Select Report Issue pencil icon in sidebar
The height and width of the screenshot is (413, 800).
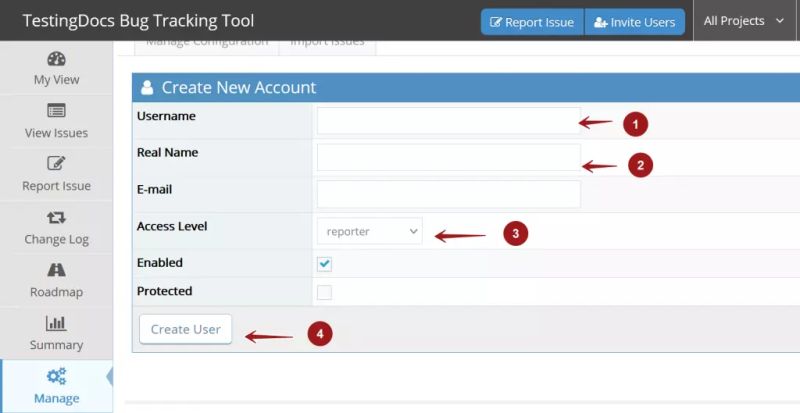(56, 163)
